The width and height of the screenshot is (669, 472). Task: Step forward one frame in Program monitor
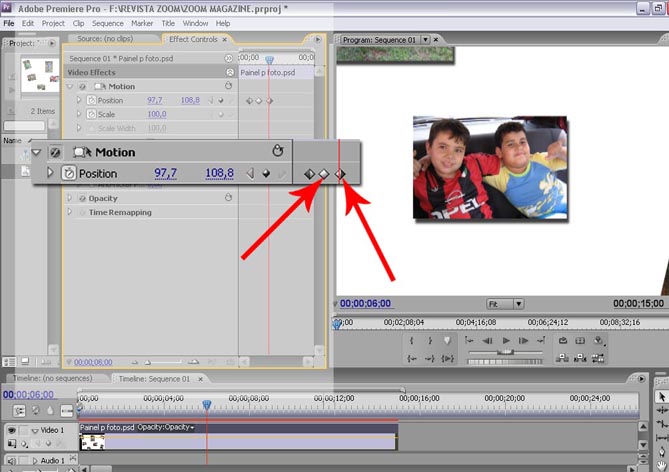(524, 340)
